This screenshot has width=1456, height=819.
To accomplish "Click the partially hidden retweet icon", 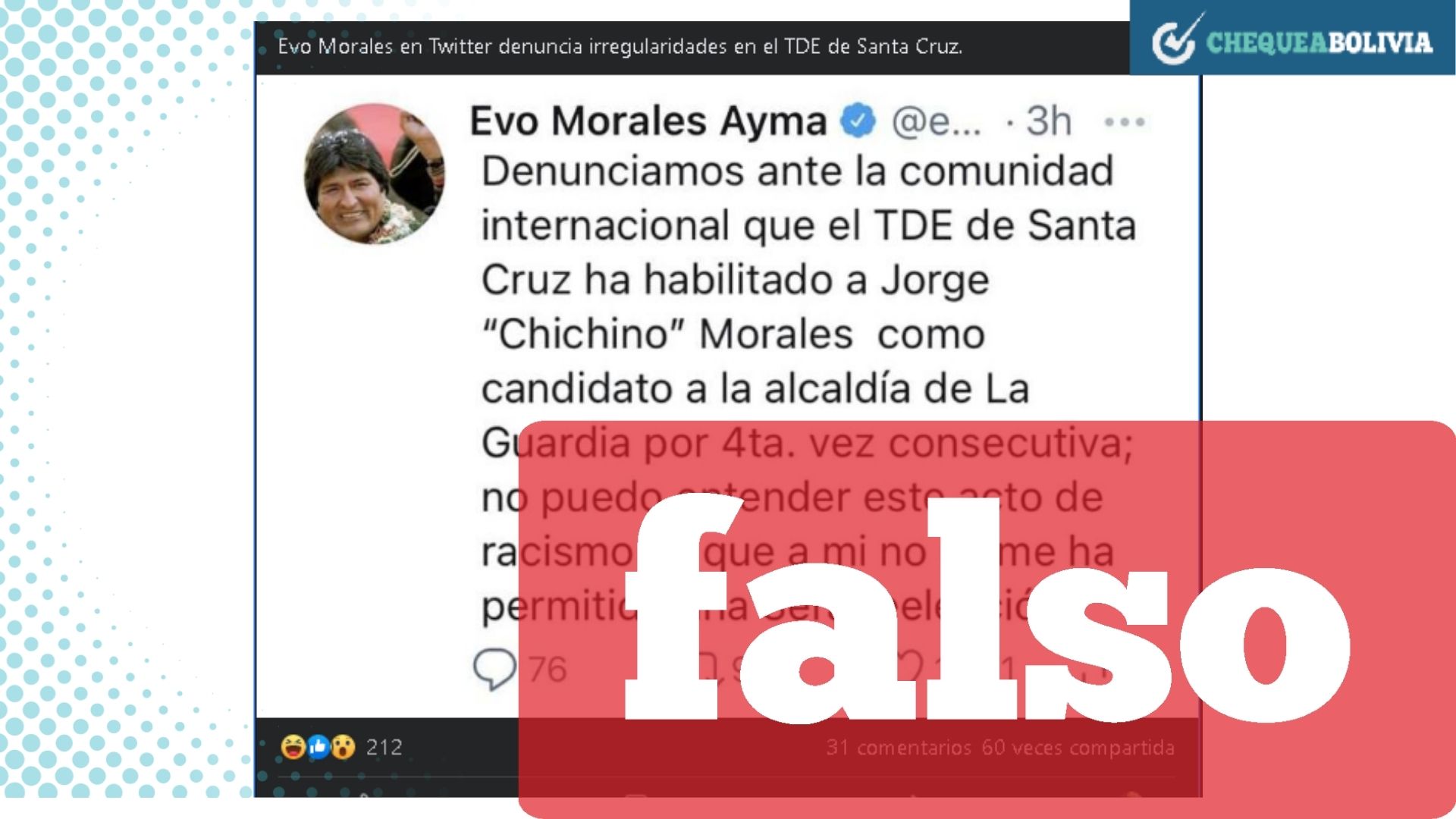I will (709, 667).
